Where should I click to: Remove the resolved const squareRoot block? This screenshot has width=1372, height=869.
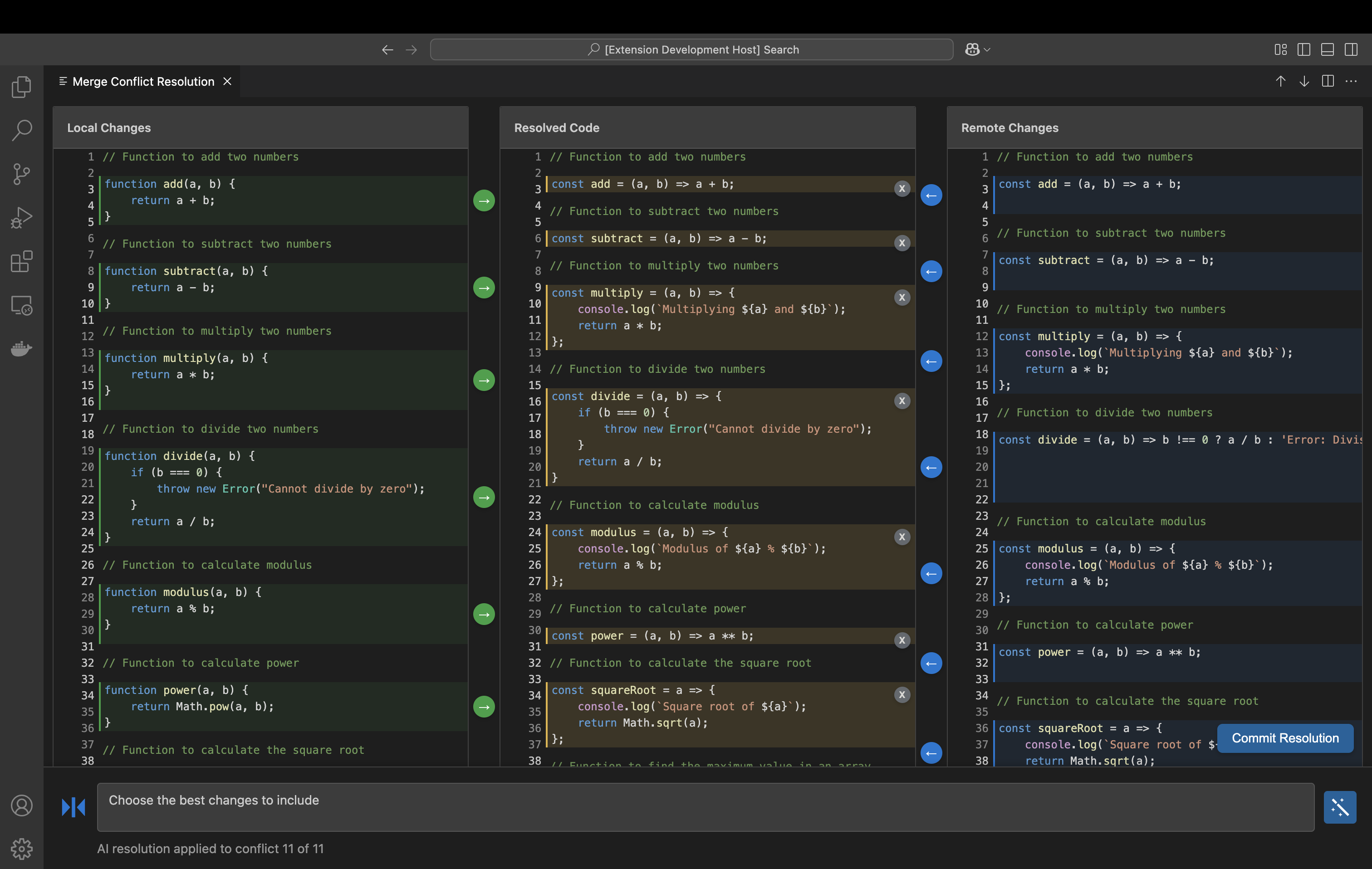tap(902, 695)
